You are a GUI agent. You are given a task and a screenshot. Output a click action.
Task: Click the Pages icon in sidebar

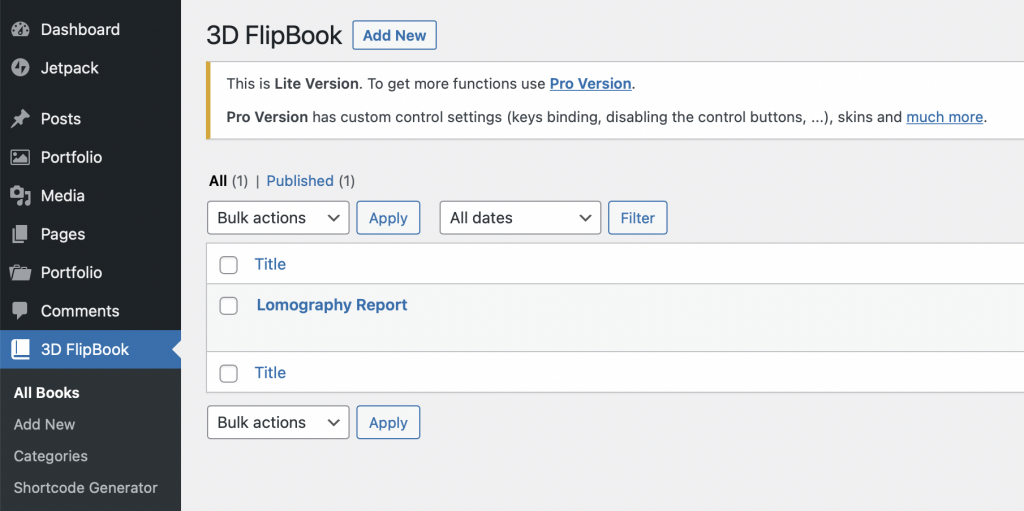pos(20,234)
